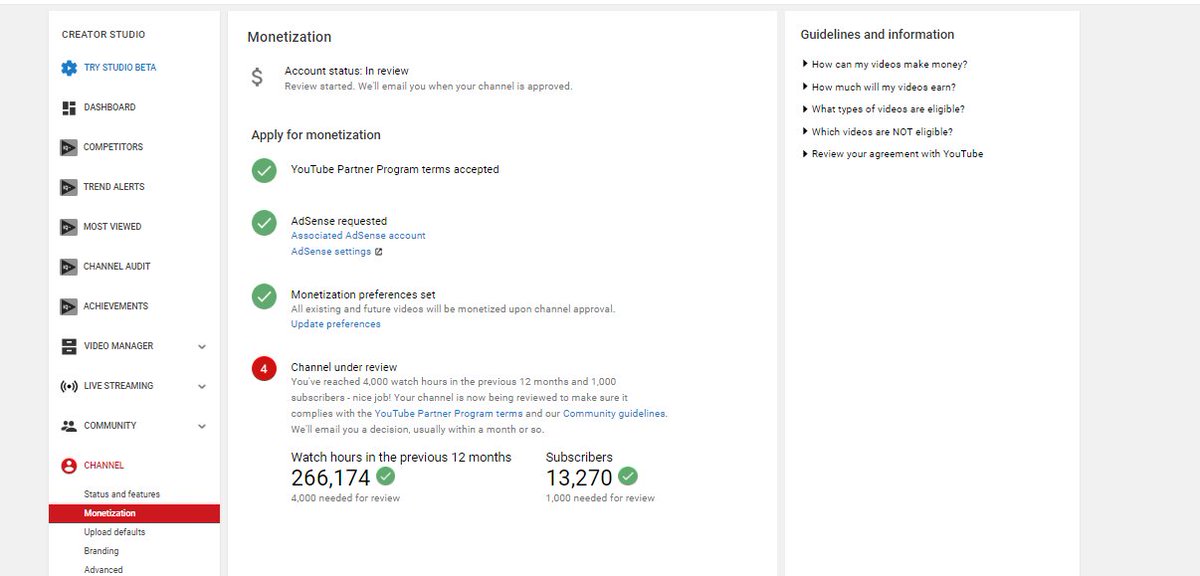Viewport: 1200px width, 576px height.
Task: Click the 'Subscribers' label
Action: (x=579, y=457)
